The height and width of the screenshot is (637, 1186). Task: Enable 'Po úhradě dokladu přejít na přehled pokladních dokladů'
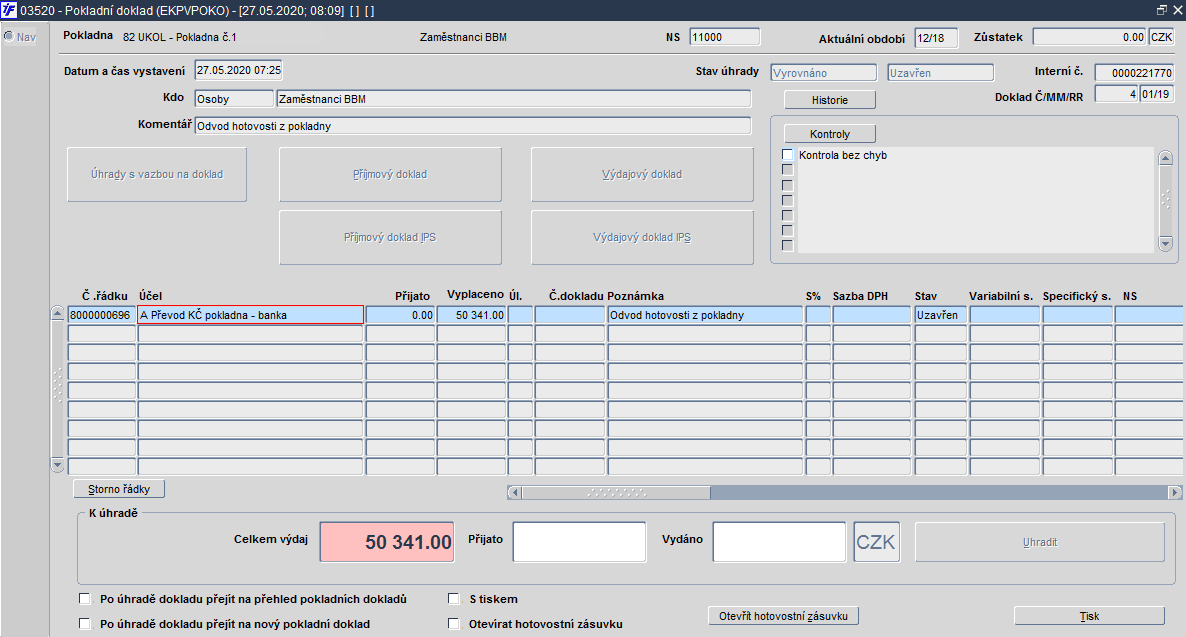tap(85, 598)
